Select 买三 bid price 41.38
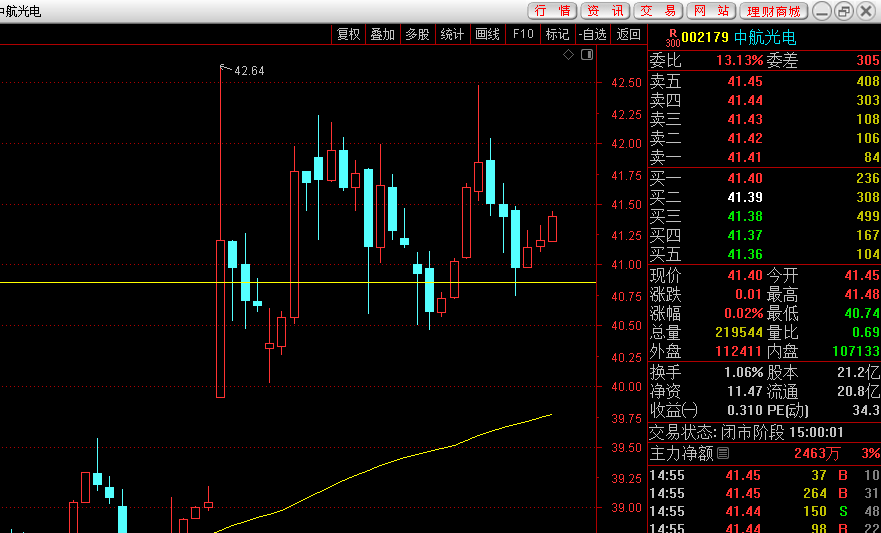 [x=745, y=216]
